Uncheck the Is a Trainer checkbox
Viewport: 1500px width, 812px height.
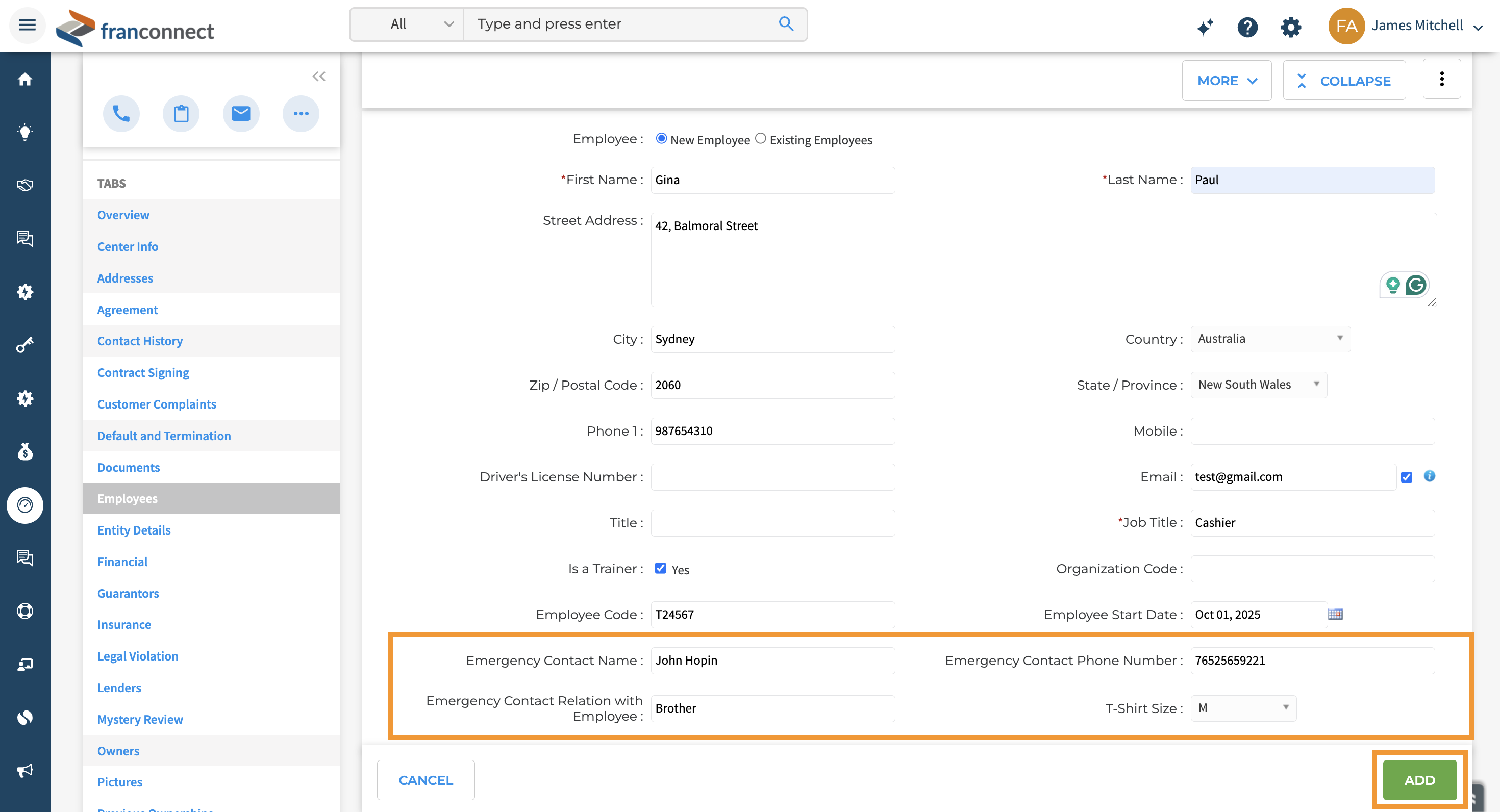(660, 568)
